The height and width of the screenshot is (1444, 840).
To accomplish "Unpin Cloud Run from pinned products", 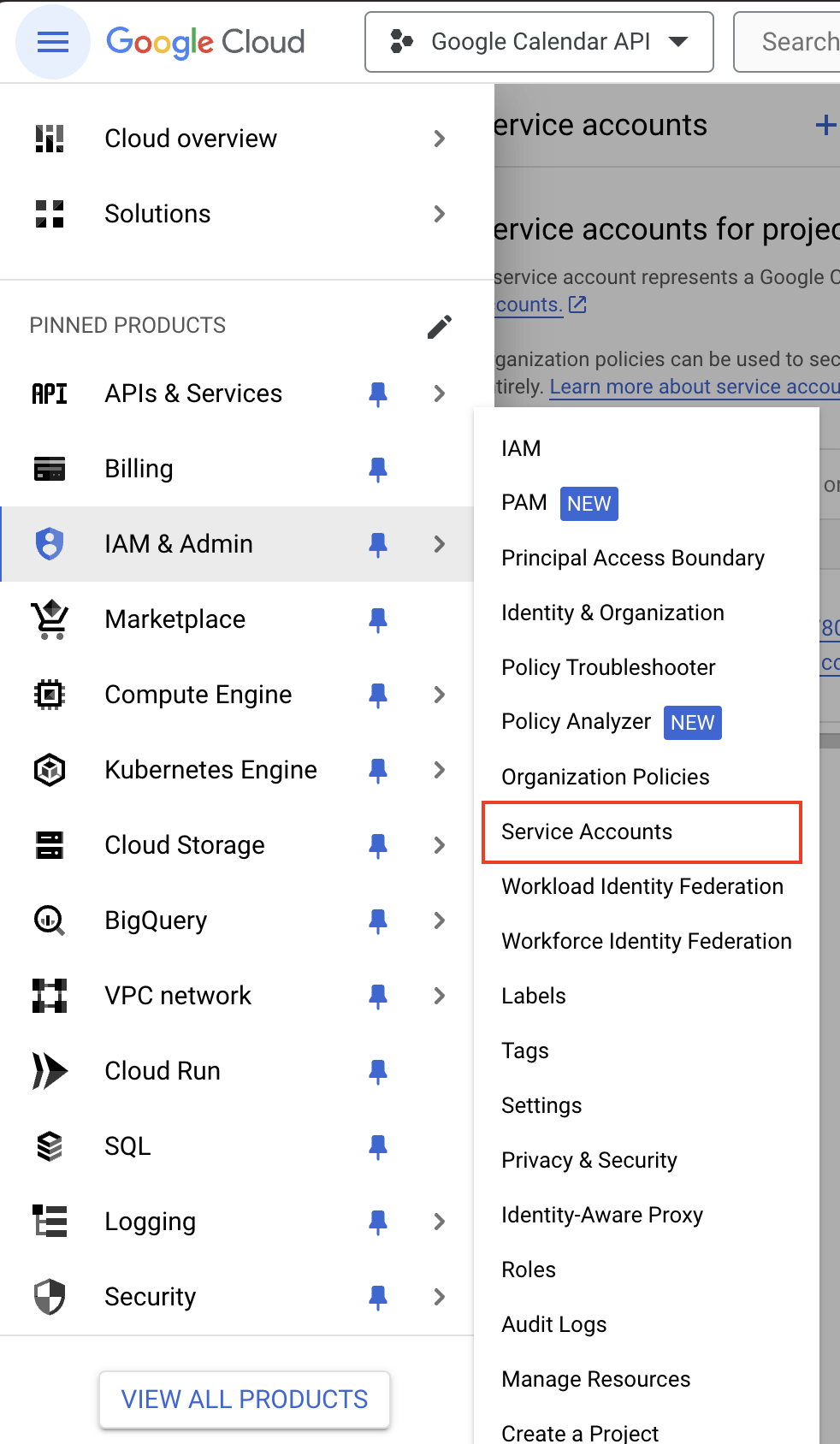I will 378,1071.
